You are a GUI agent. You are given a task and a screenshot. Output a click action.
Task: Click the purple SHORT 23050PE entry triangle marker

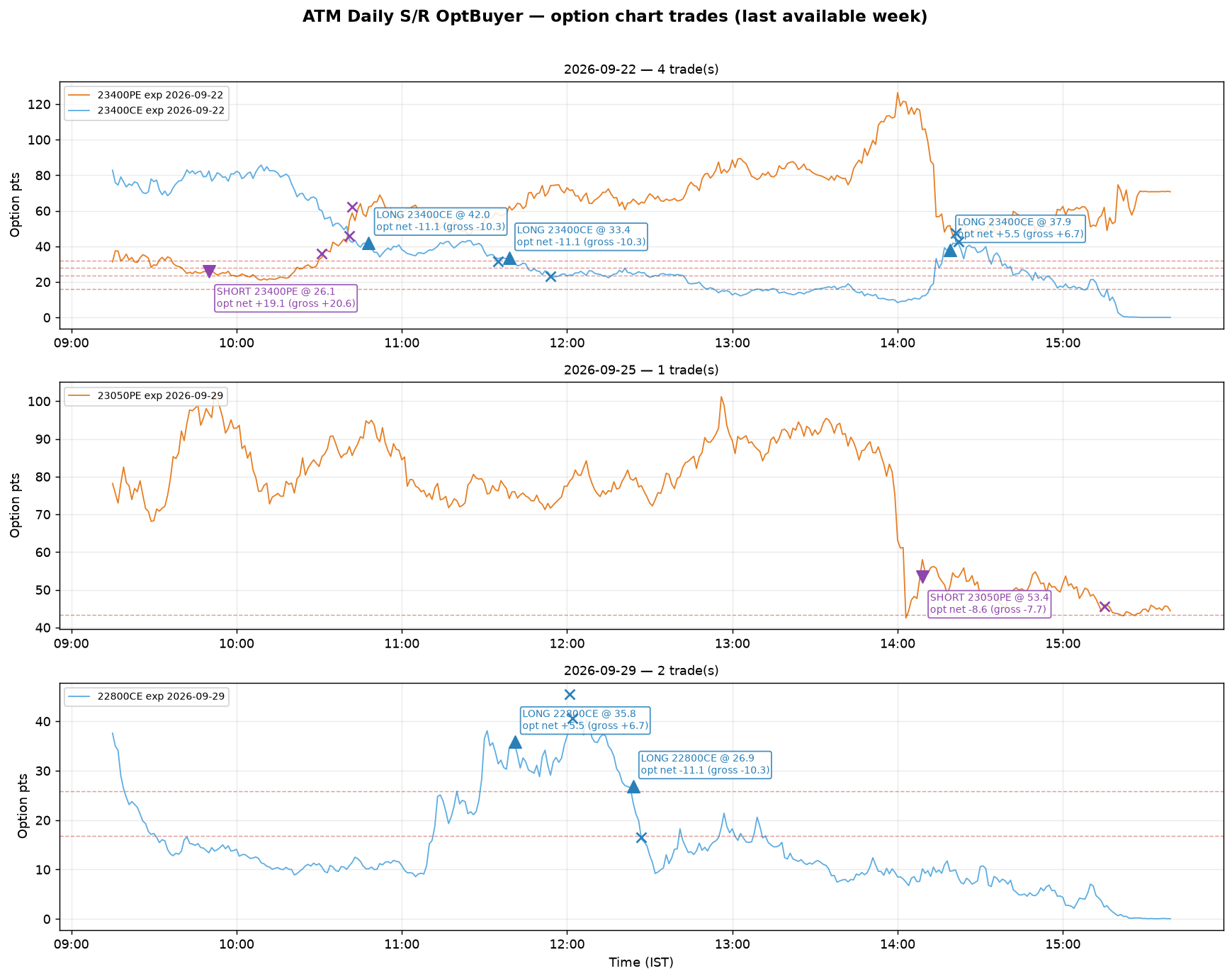point(922,577)
